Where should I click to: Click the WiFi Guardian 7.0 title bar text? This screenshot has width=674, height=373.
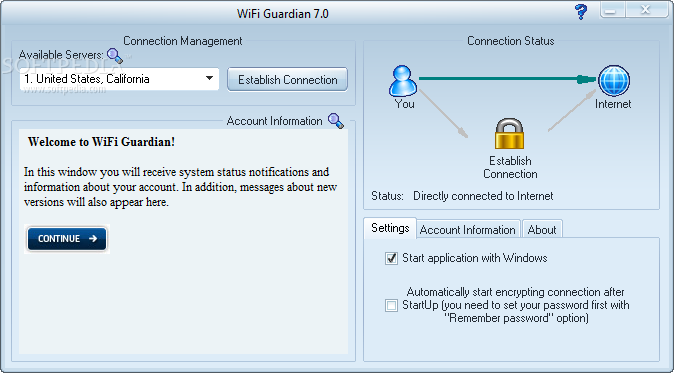(283, 14)
